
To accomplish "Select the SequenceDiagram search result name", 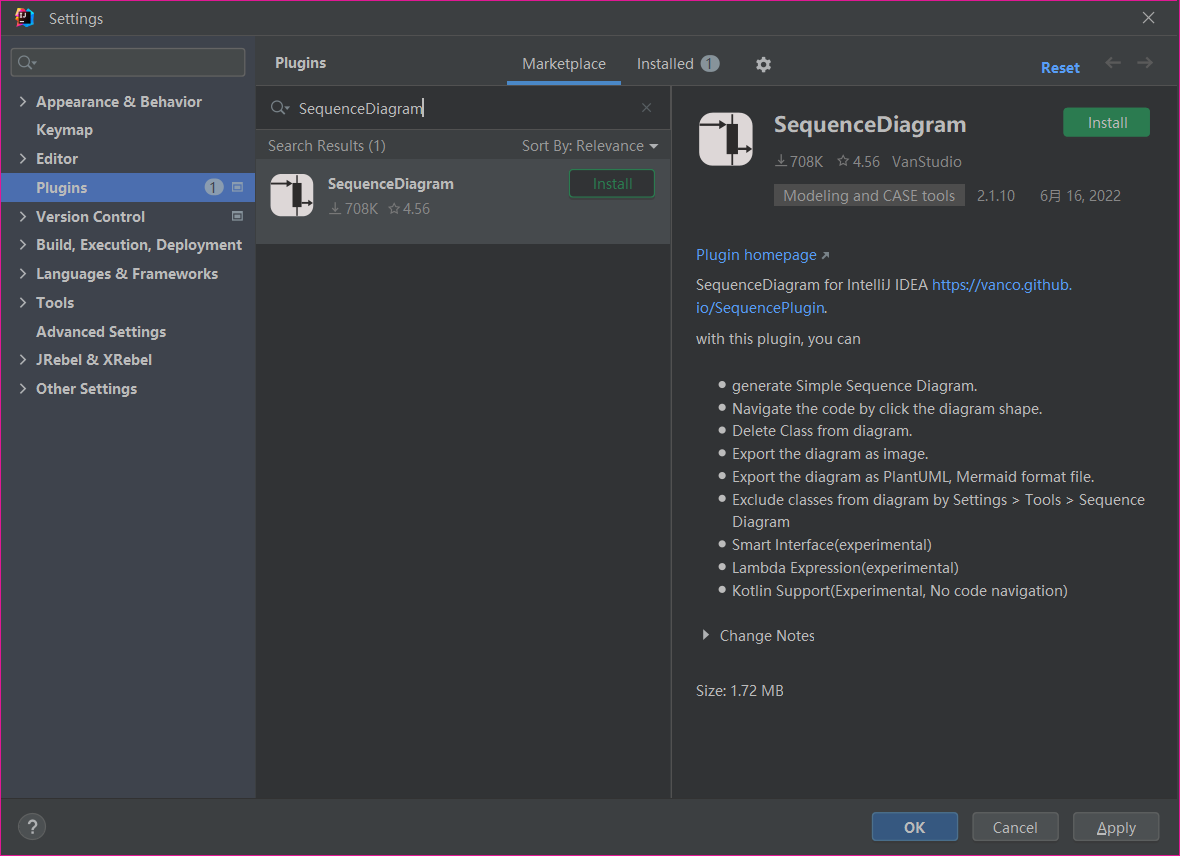I will [x=391, y=184].
